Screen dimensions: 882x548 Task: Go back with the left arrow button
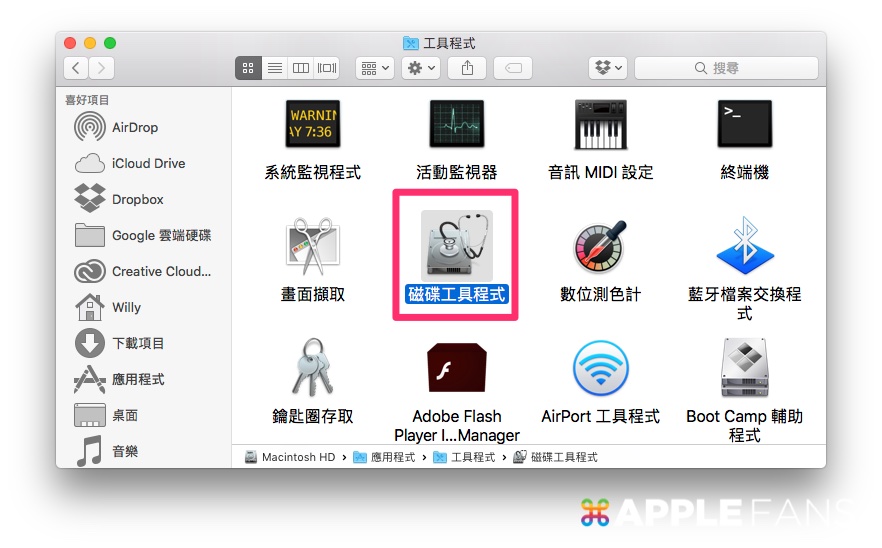click(76, 68)
